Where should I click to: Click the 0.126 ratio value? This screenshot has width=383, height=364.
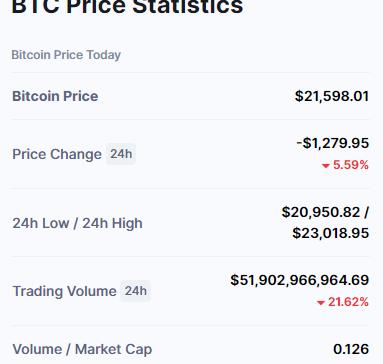351,349
